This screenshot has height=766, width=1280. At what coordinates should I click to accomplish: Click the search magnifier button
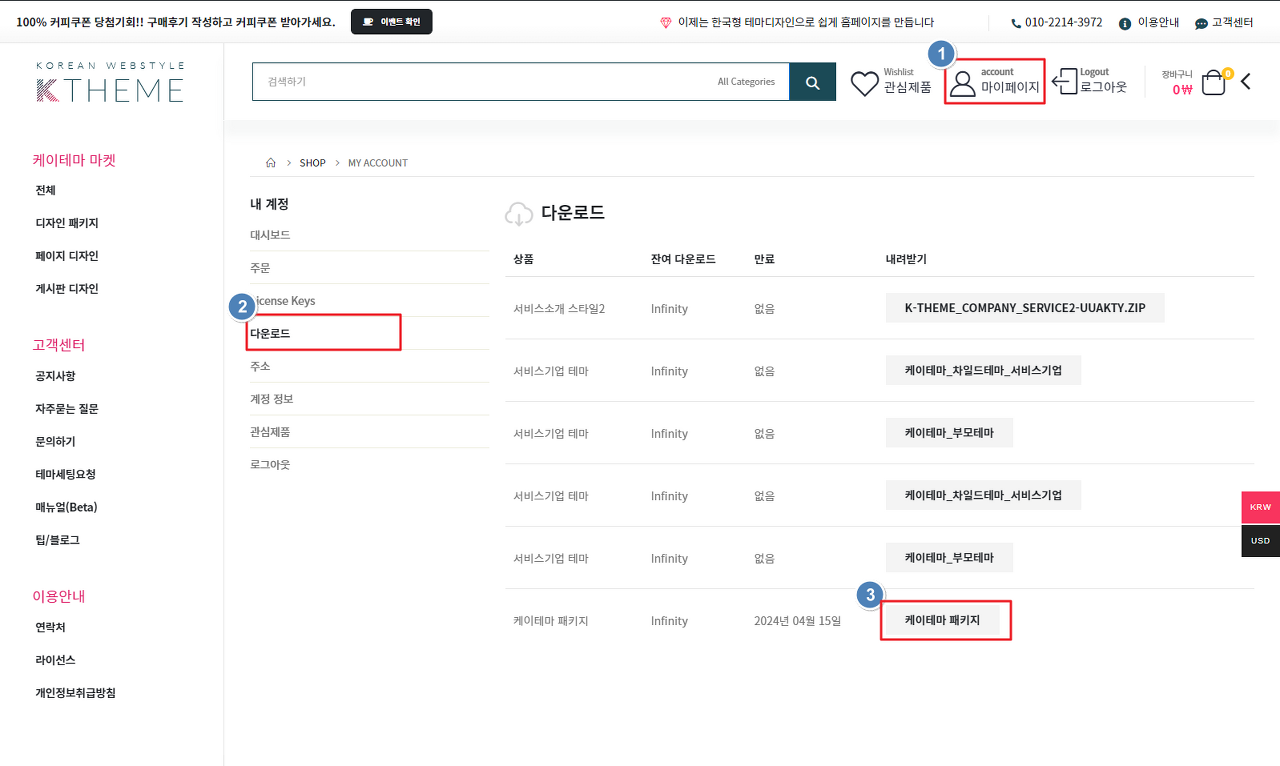(812, 82)
